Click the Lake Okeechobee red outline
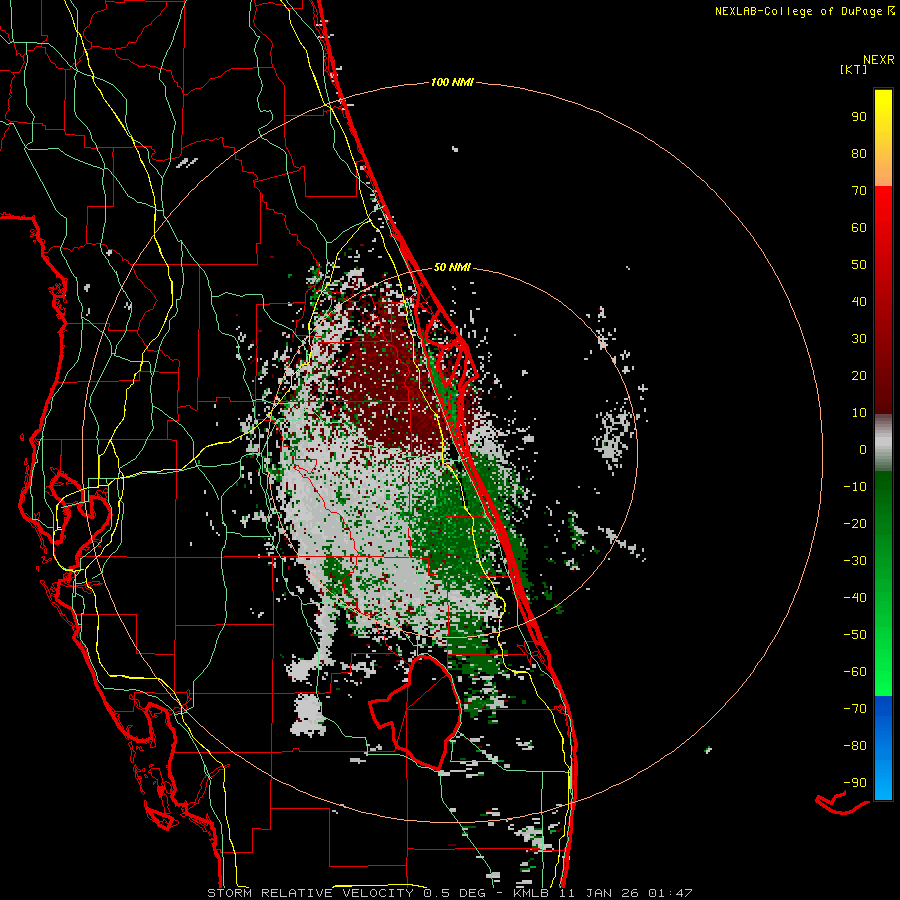The image size is (900, 900). tap(415, 712)
